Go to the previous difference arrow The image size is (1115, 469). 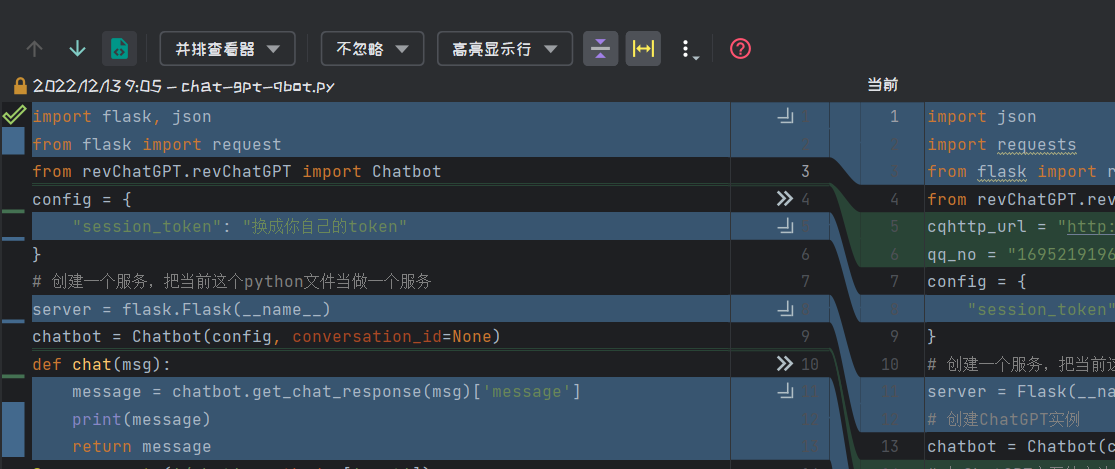coord(35,48)
